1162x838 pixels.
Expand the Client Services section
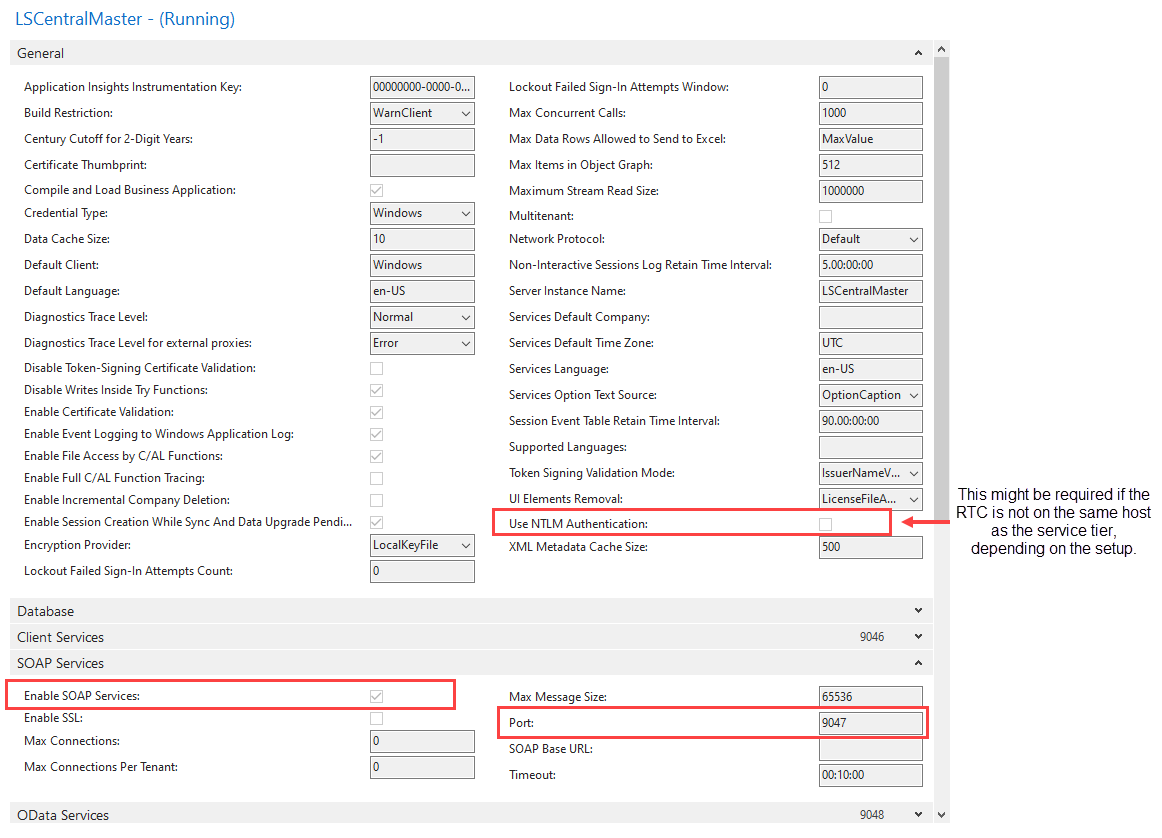pos(918,636)
